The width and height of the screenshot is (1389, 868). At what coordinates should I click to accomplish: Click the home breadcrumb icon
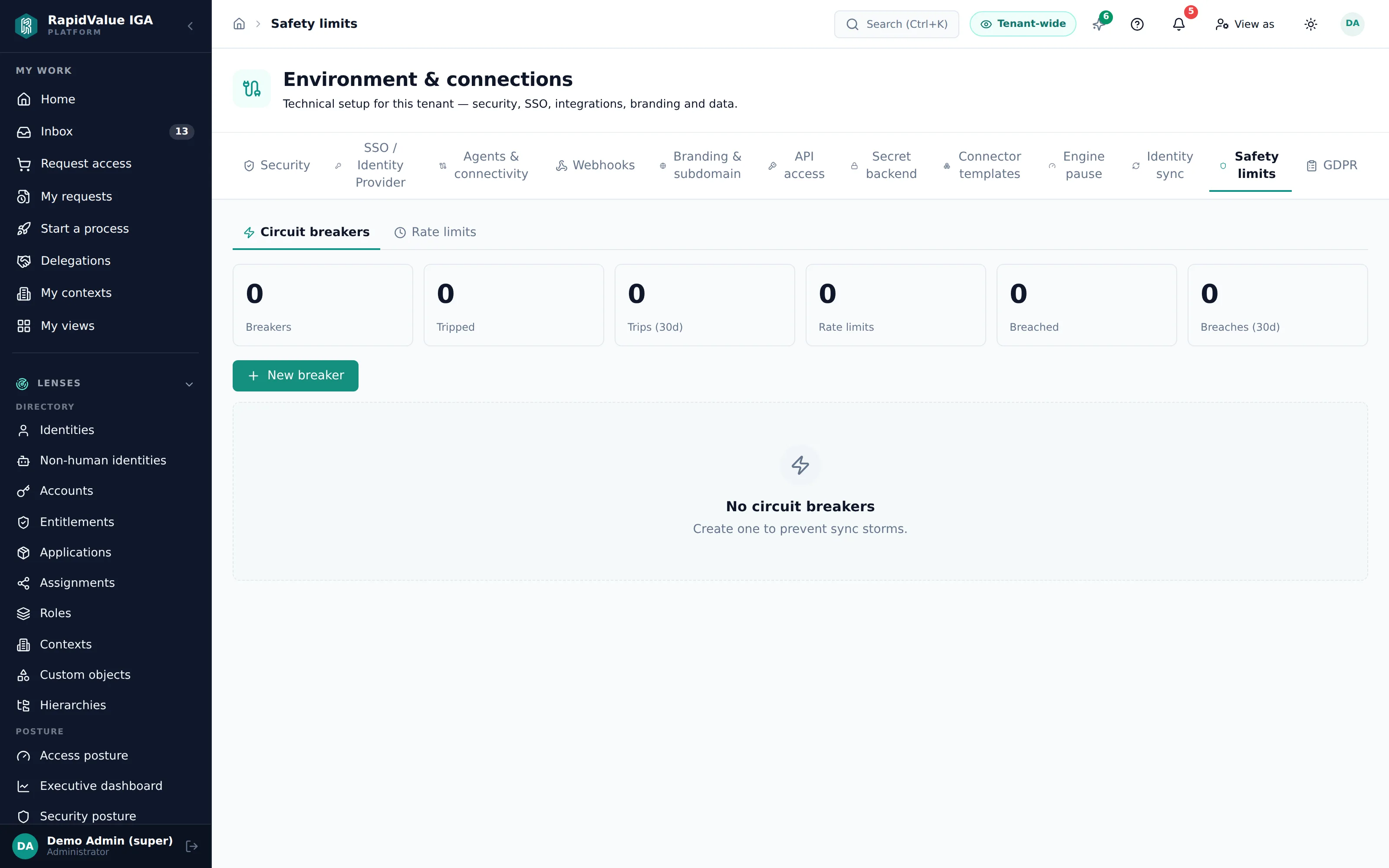239,23
